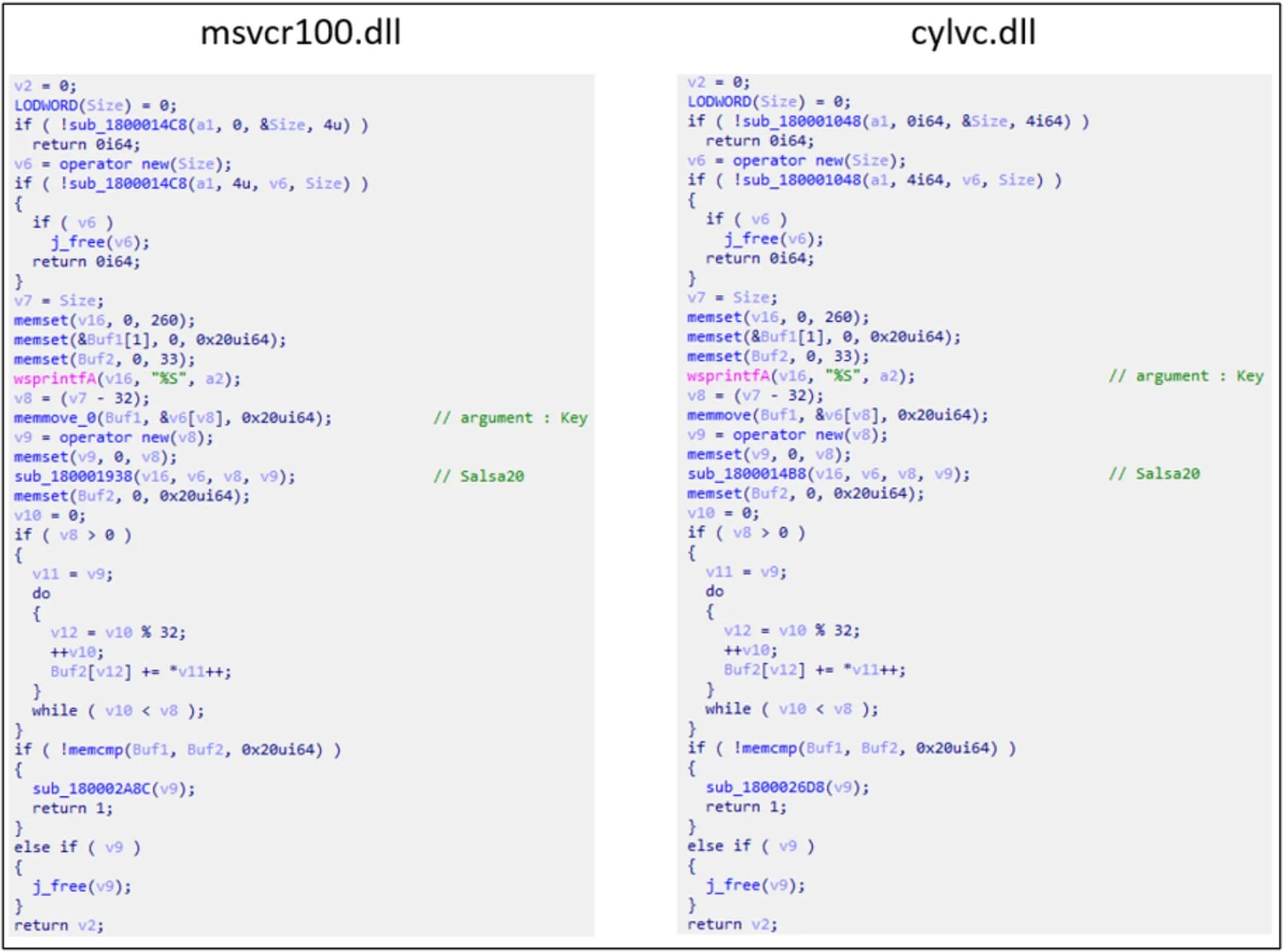
Task: Select the Salsa20 comment in the right pane
Action: click(1154, 474)
